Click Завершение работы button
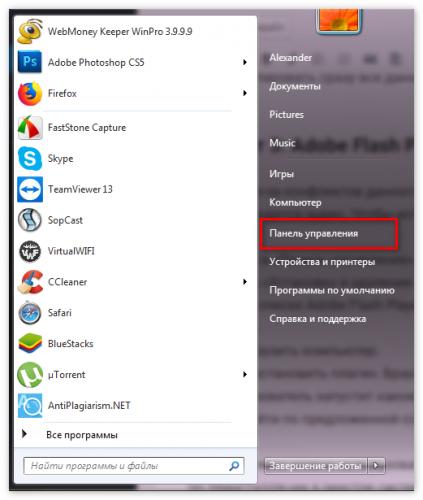The height and width of the screenshot is (500, 423). [x=315, y=465]
